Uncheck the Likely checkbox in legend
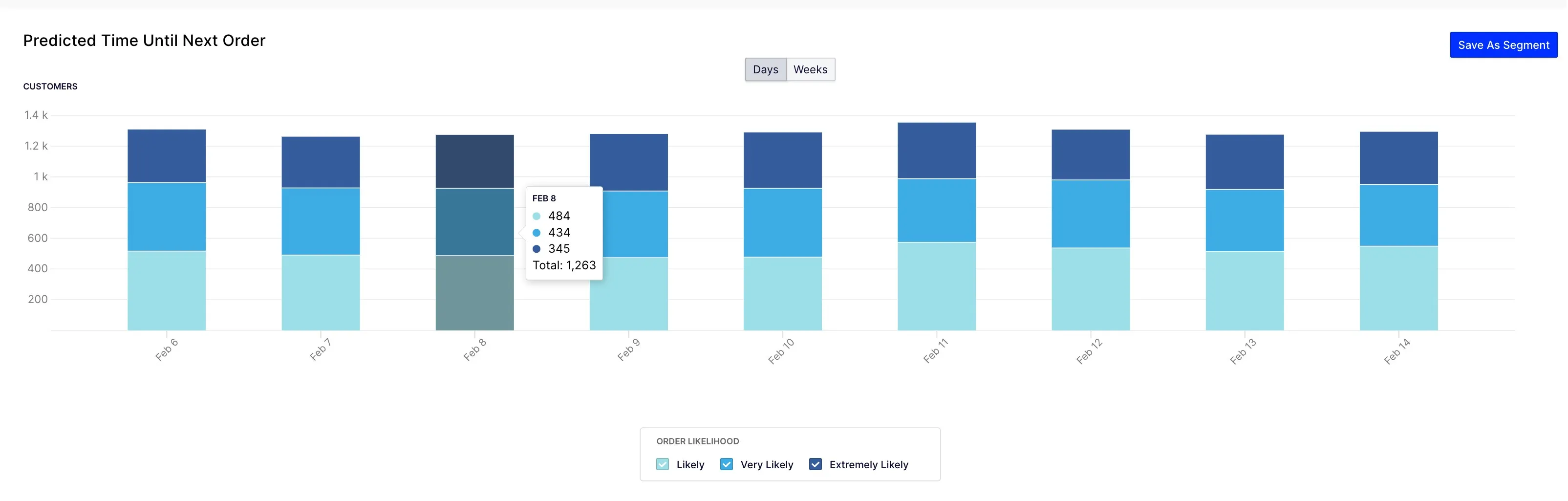 point(662,464)
